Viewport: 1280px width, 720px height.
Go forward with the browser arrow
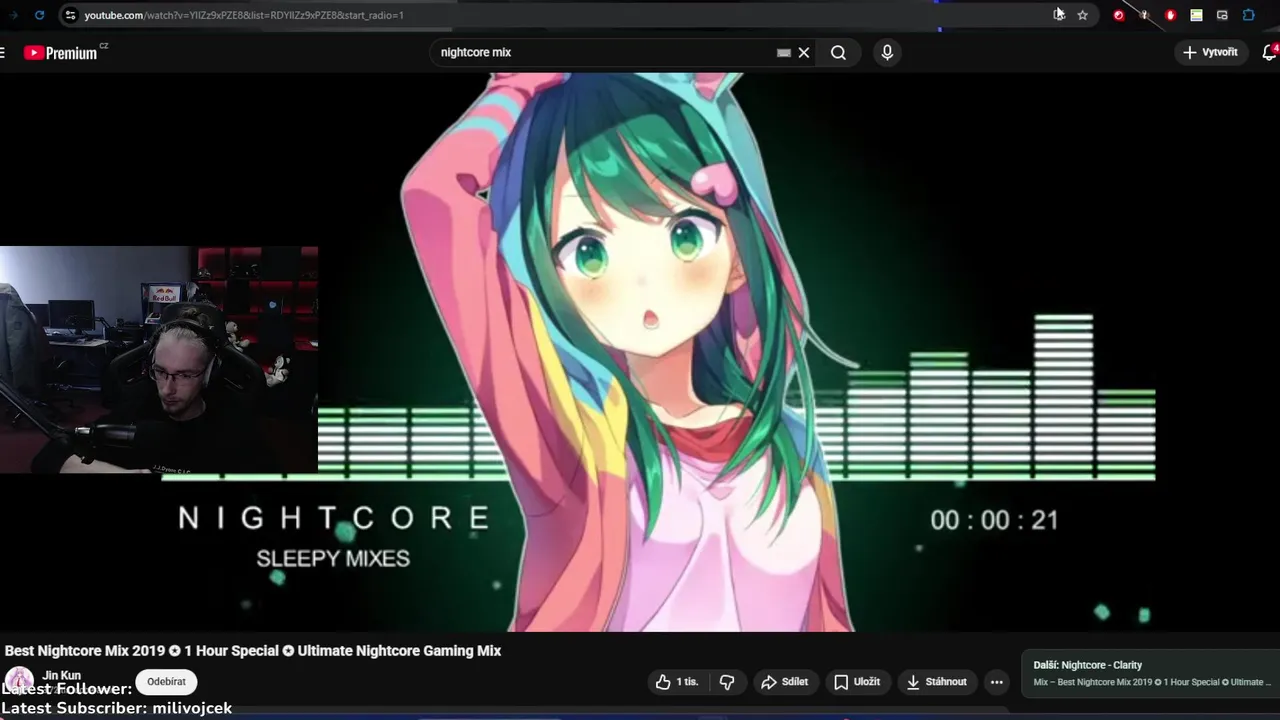pos(13,15)
